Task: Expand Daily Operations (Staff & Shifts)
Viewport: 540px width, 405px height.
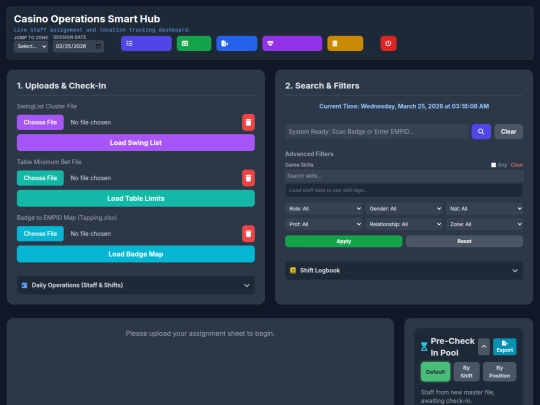Action: pyautogui.click(x=136, y=285)
